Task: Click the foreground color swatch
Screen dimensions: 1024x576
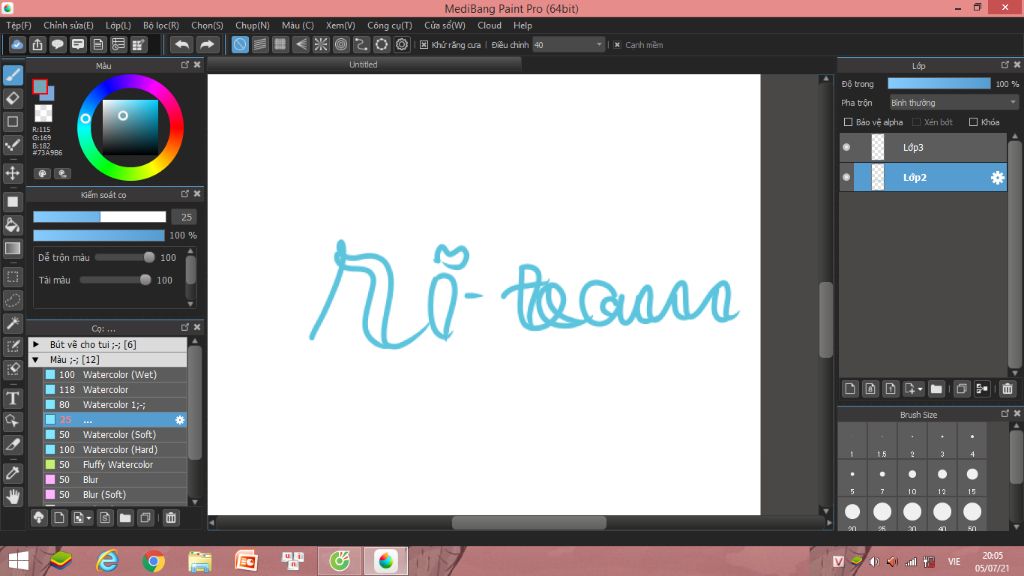Action: point(40,87)
